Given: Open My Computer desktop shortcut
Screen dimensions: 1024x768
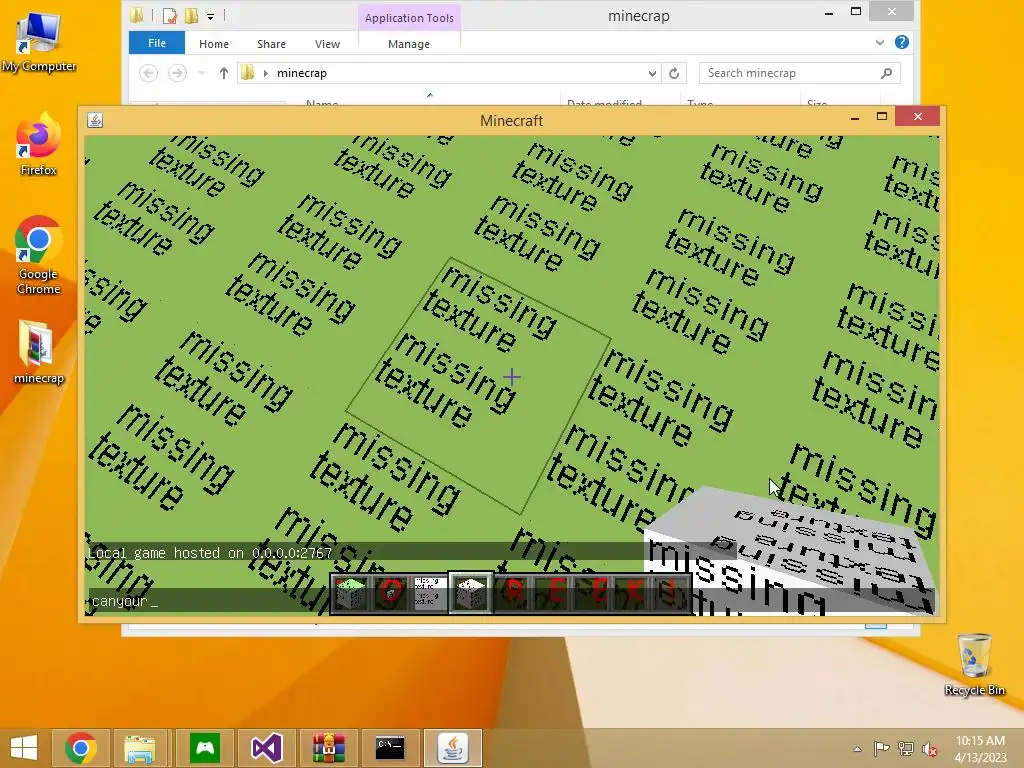Looking at the screenshot, I should click(x=39, y=42).
